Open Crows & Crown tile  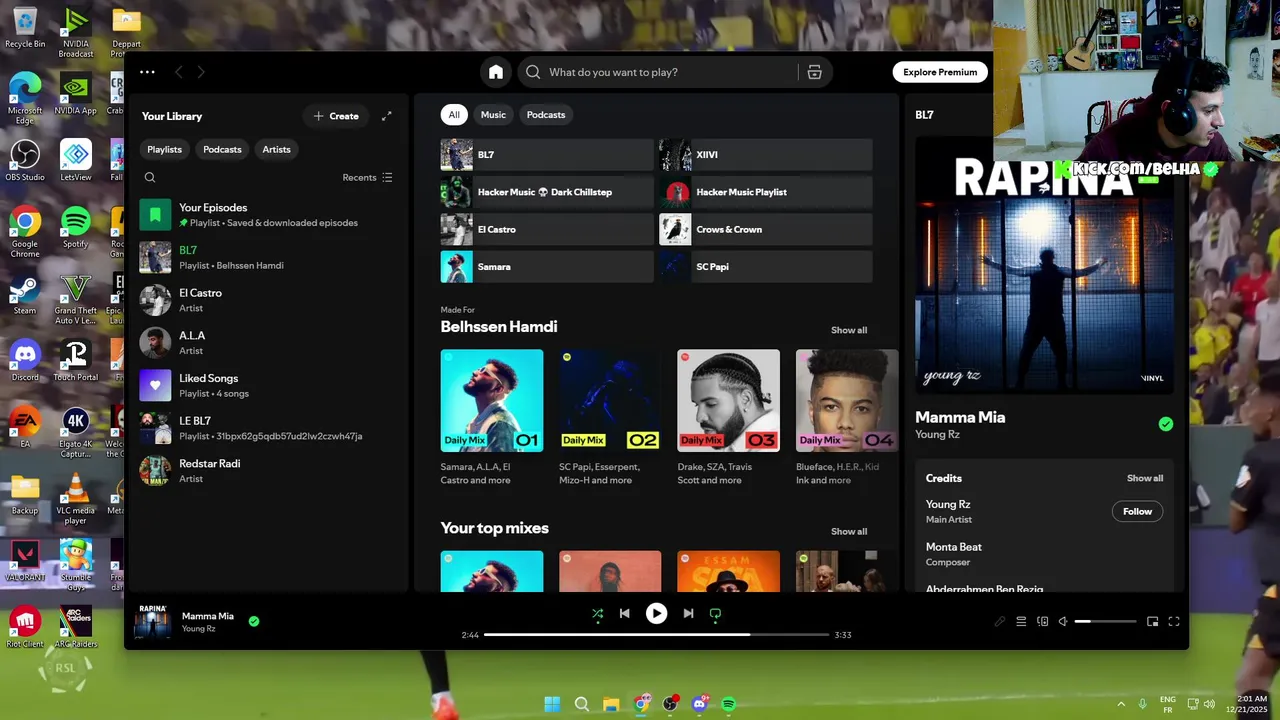tap(766, 229)
